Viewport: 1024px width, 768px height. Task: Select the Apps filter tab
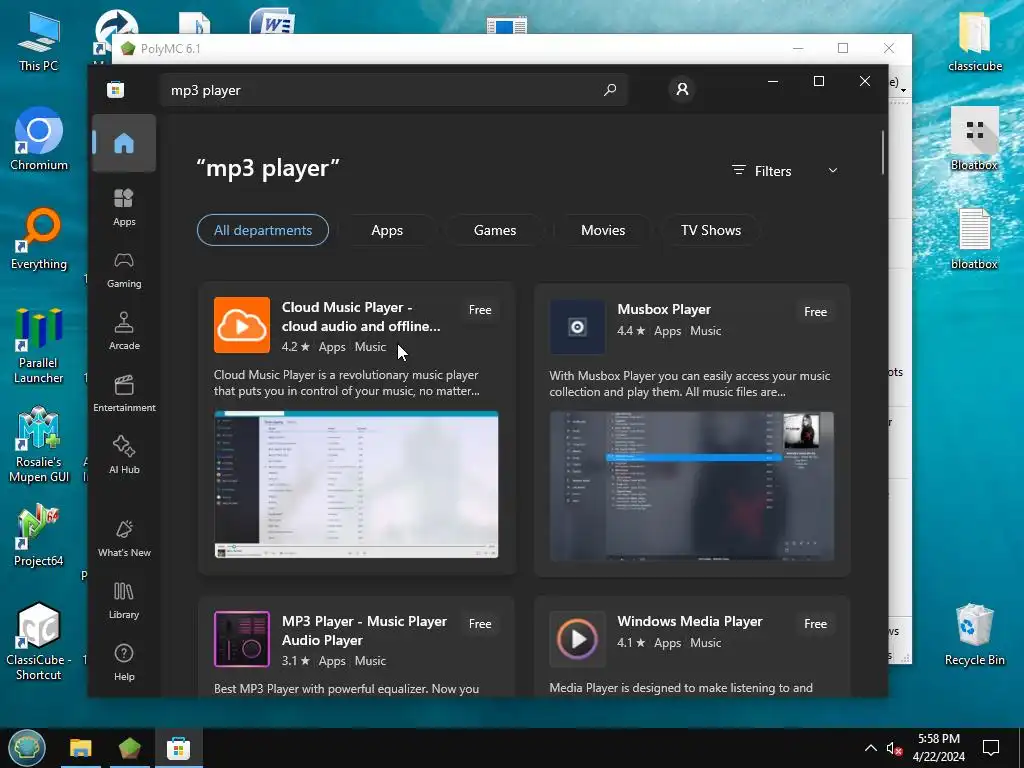click(387, 230)
